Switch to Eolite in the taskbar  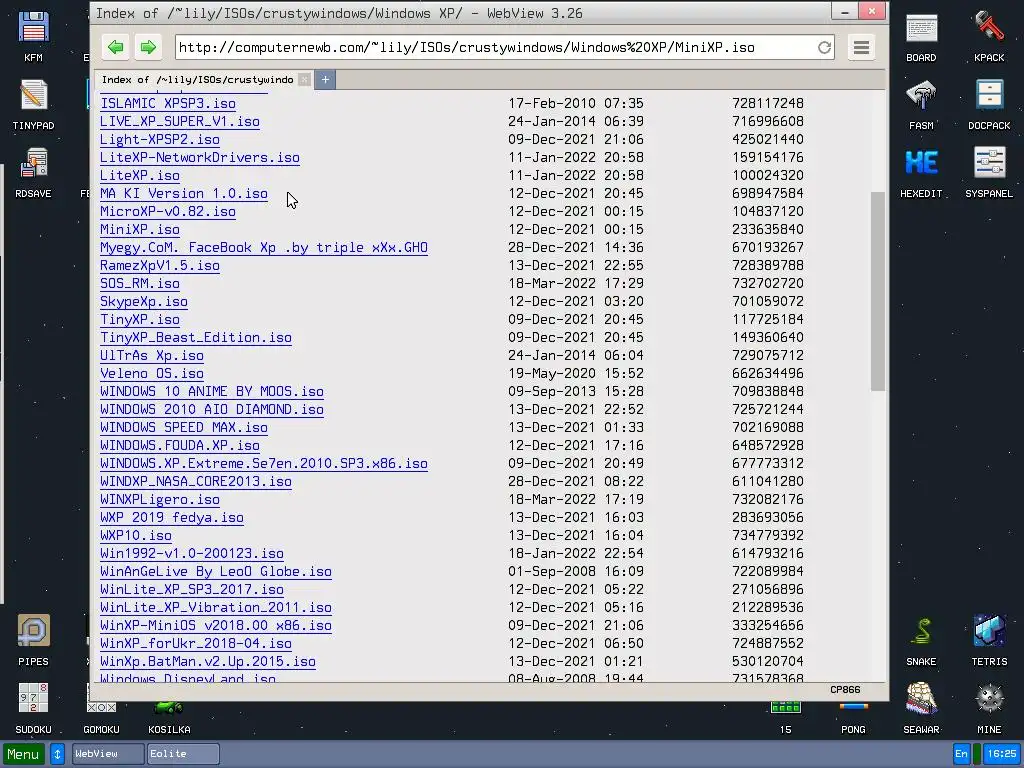pyautogui.click(x=183, y=754)
